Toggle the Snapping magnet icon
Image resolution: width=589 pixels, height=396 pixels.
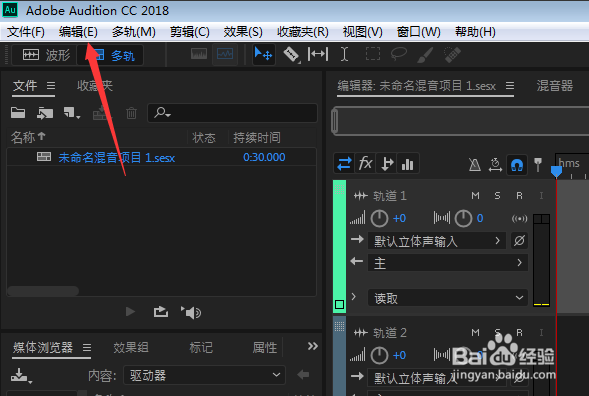point(517,165)
